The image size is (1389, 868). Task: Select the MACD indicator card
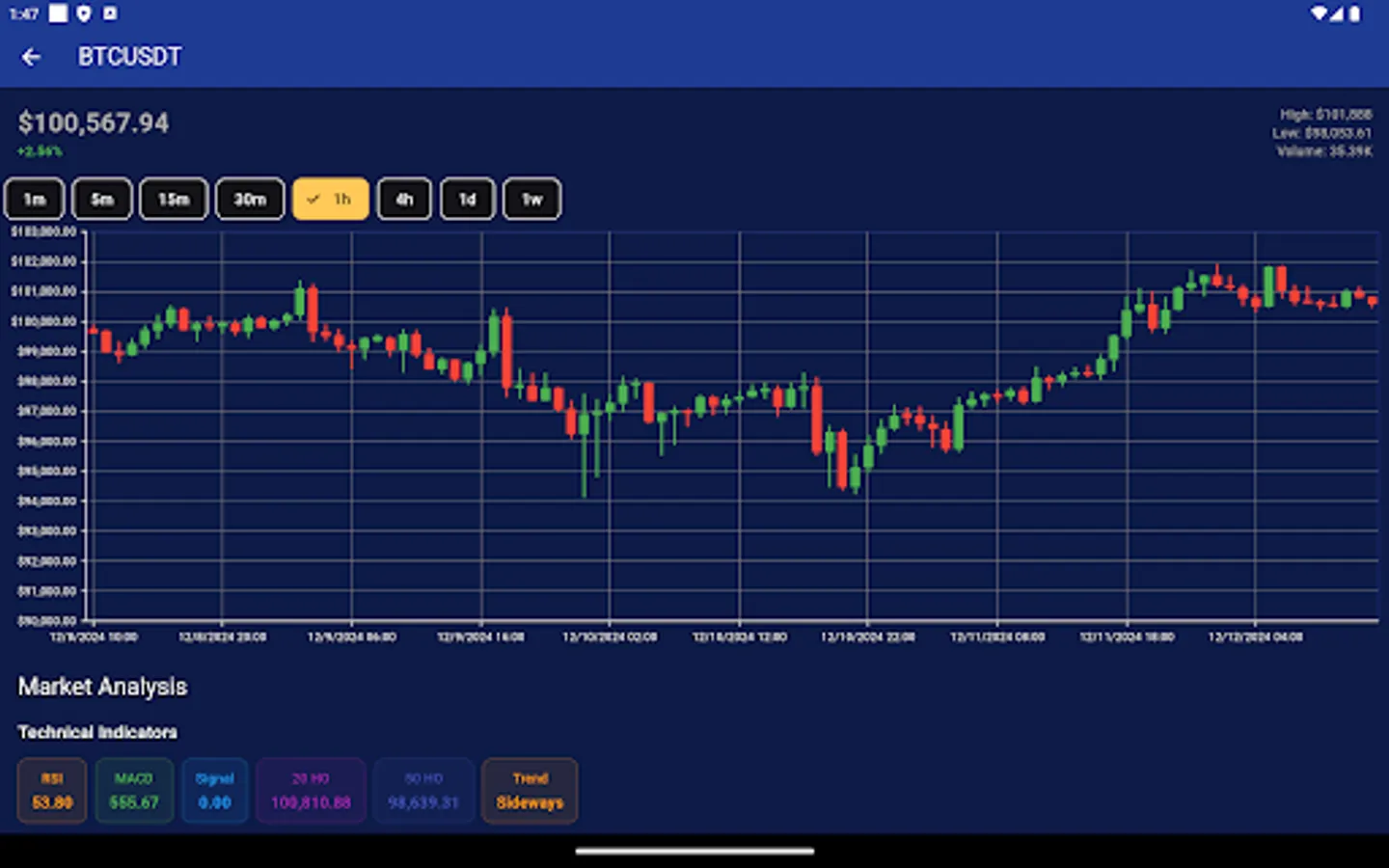pos(134,790)
